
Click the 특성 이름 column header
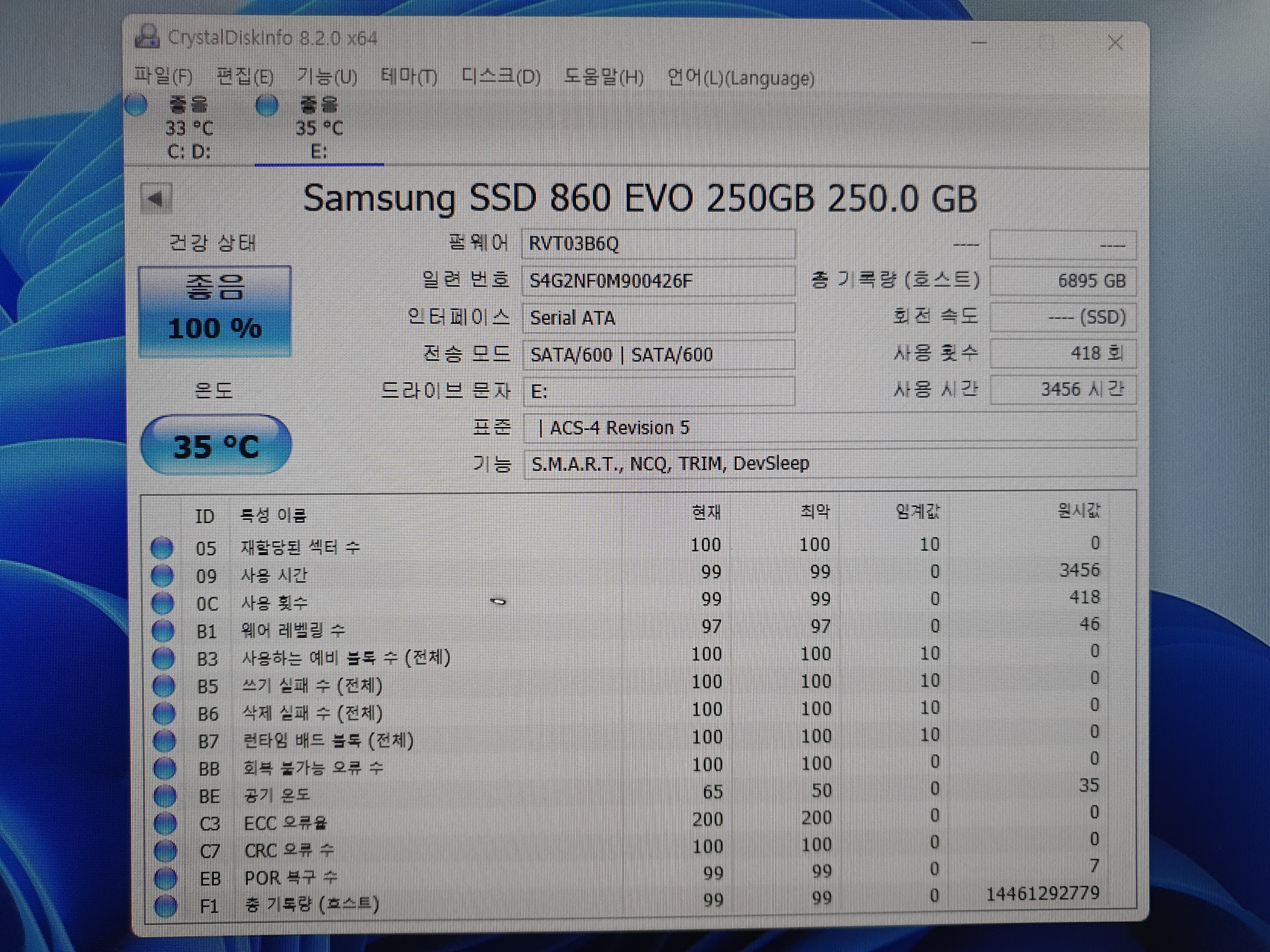click(x=273, y=515)
